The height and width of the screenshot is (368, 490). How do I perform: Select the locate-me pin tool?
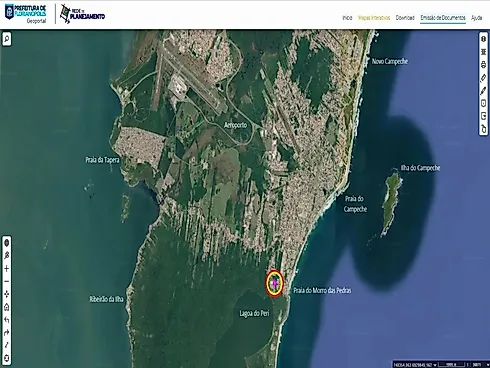(x=7, y=256)
